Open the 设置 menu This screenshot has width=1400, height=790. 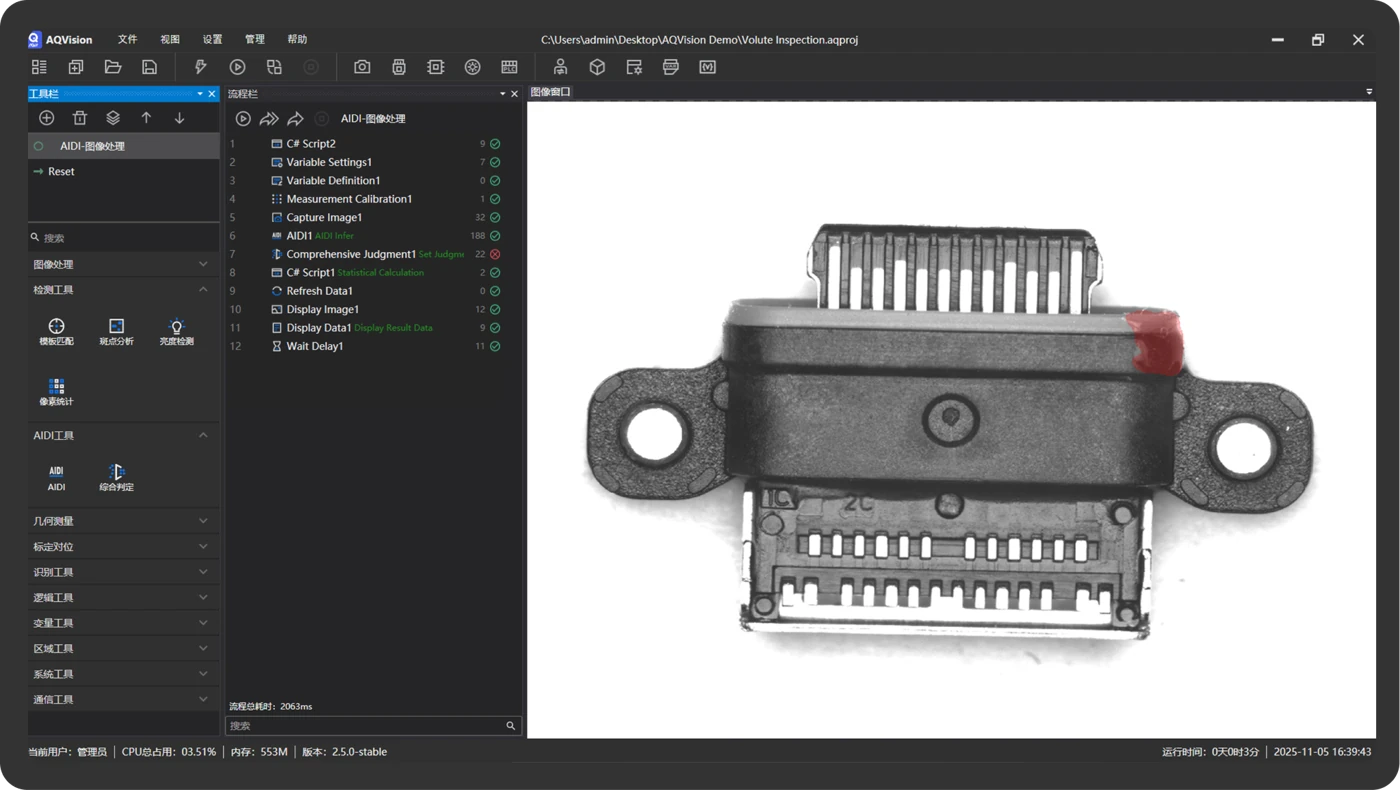click(212, 39)
